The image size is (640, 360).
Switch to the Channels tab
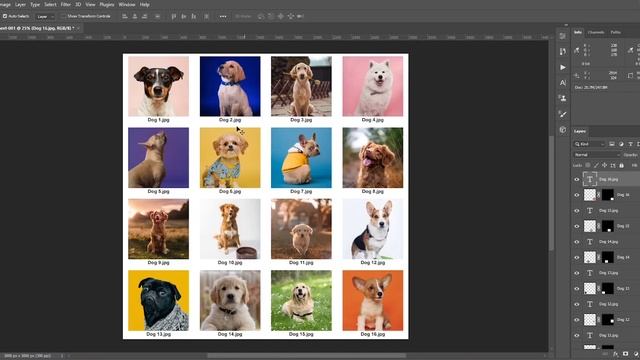tap(596, 32)
